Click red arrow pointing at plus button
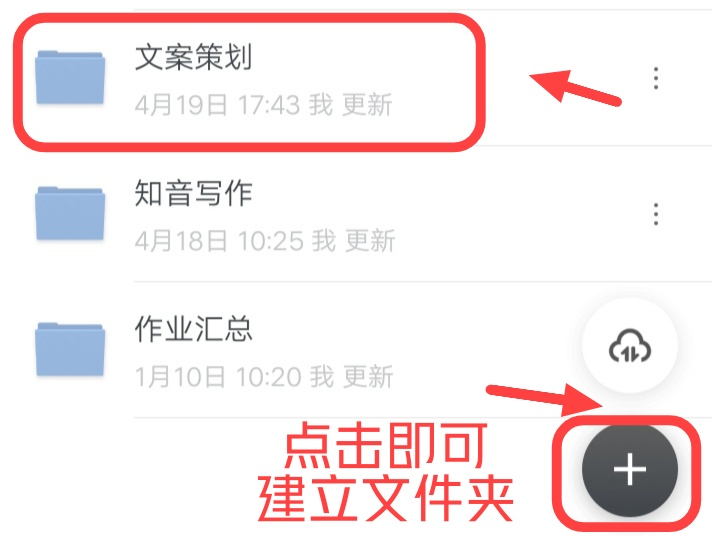Viewport: 712px width, 536px height. point(545,399)
